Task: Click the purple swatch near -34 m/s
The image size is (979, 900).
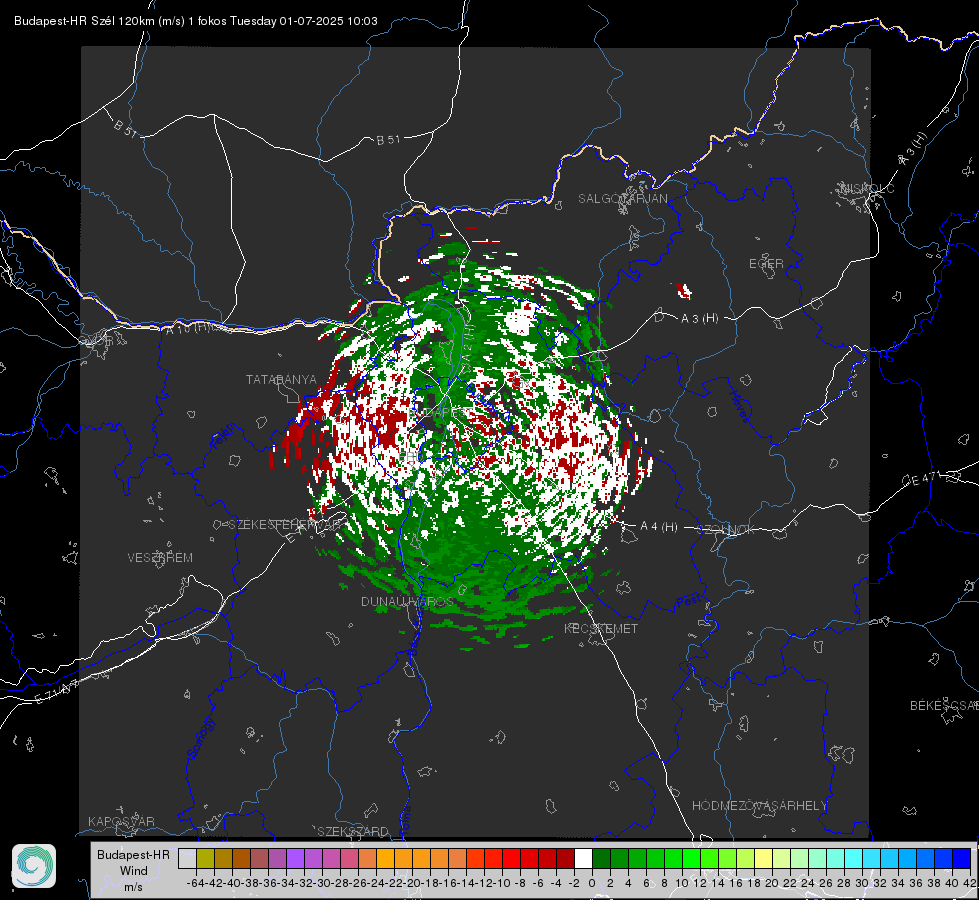Action: [295, 858]
